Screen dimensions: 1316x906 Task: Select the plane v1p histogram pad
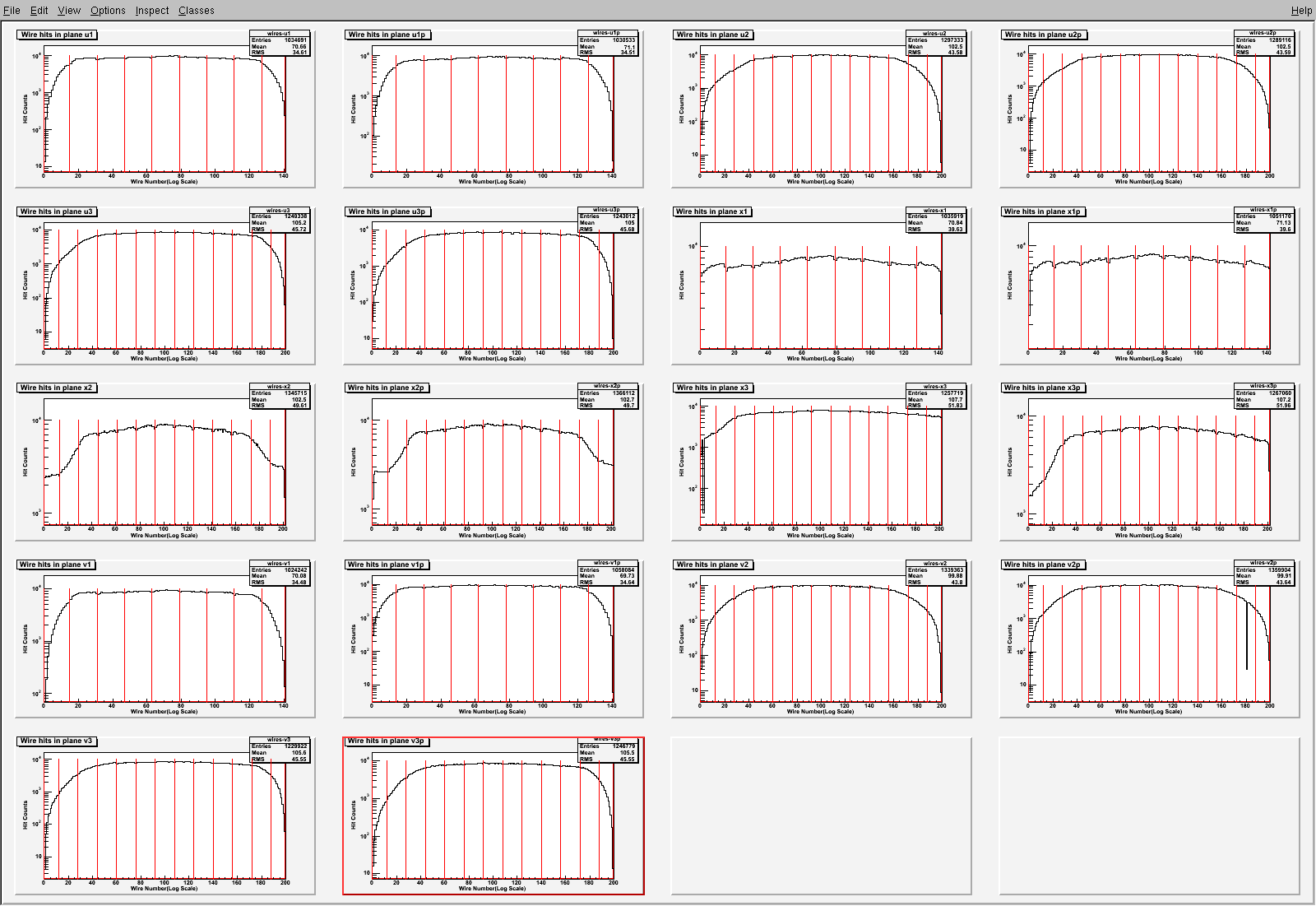tap(493, 639)
